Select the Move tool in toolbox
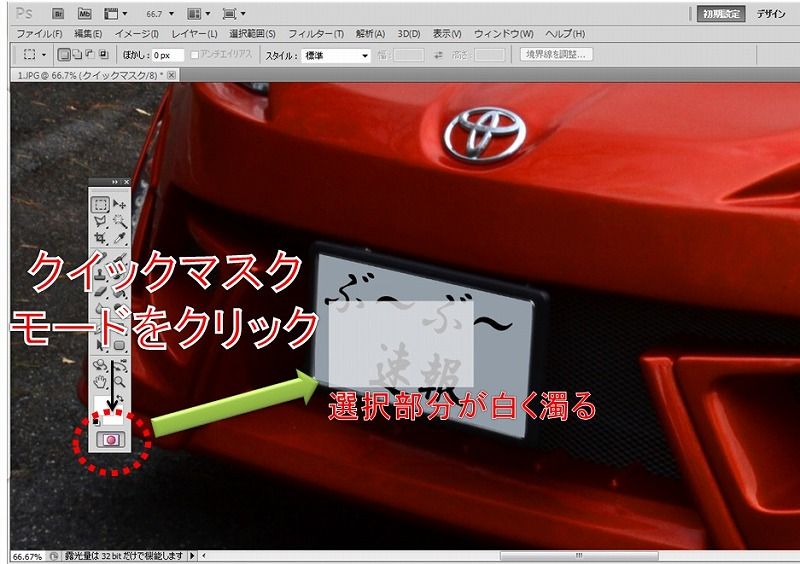The width and height of the screenshot is (800, 564). 119,204
